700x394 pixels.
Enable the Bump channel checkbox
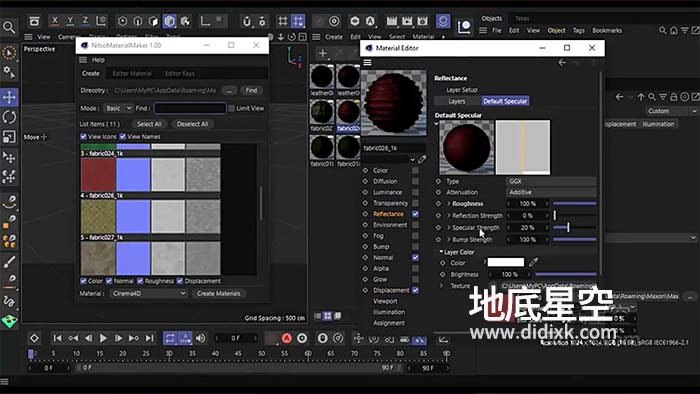pos(415,246)
